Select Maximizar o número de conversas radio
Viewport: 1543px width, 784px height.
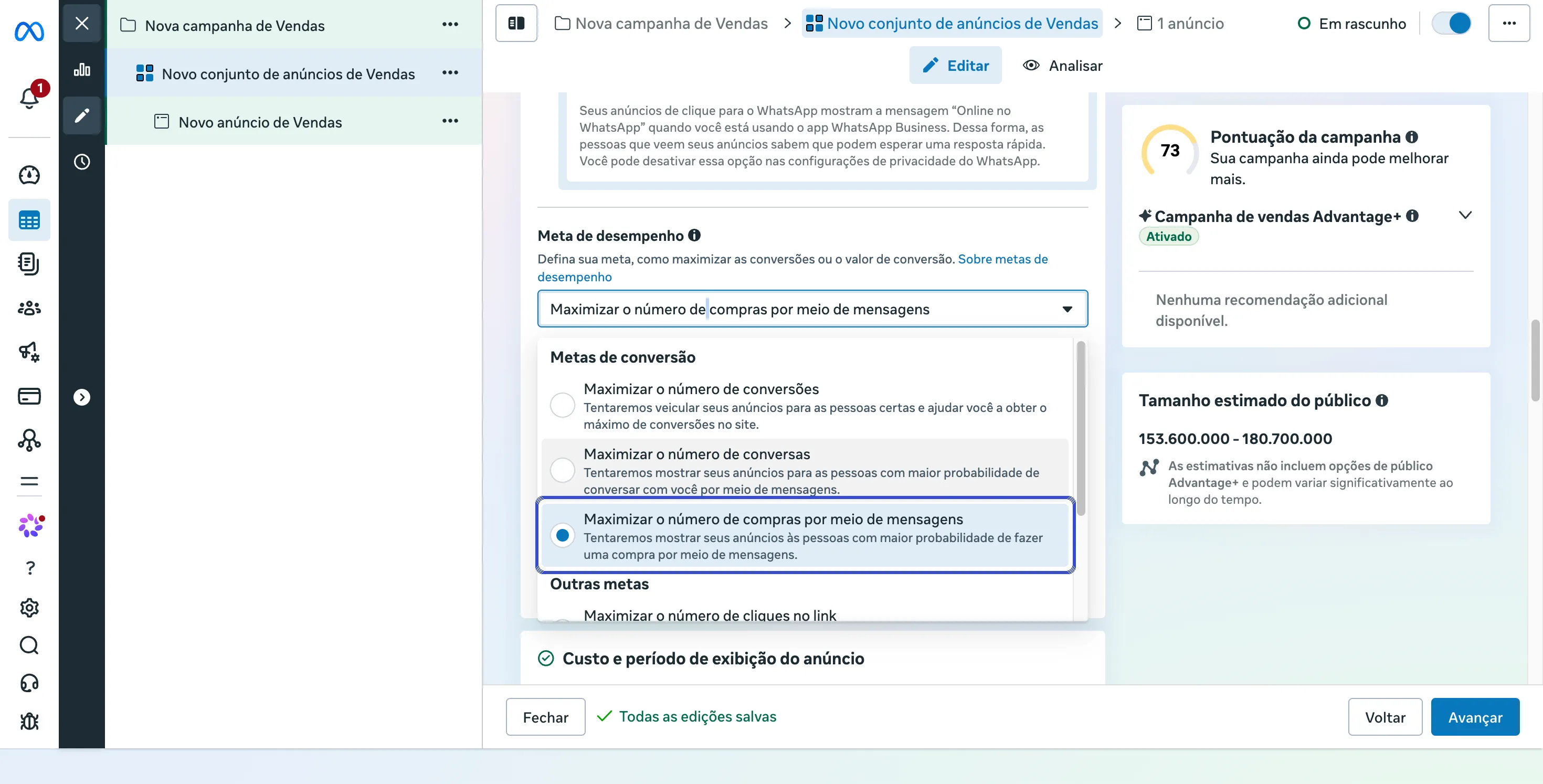point(563,470)
